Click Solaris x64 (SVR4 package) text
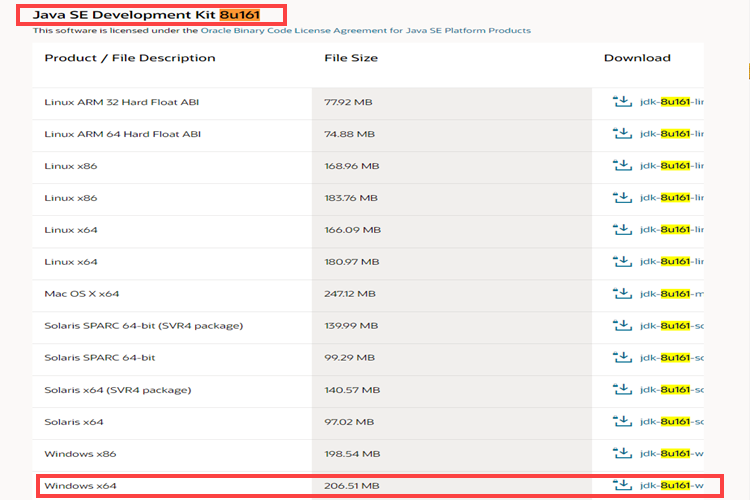750x500 pixels. [x=118, y=390]
